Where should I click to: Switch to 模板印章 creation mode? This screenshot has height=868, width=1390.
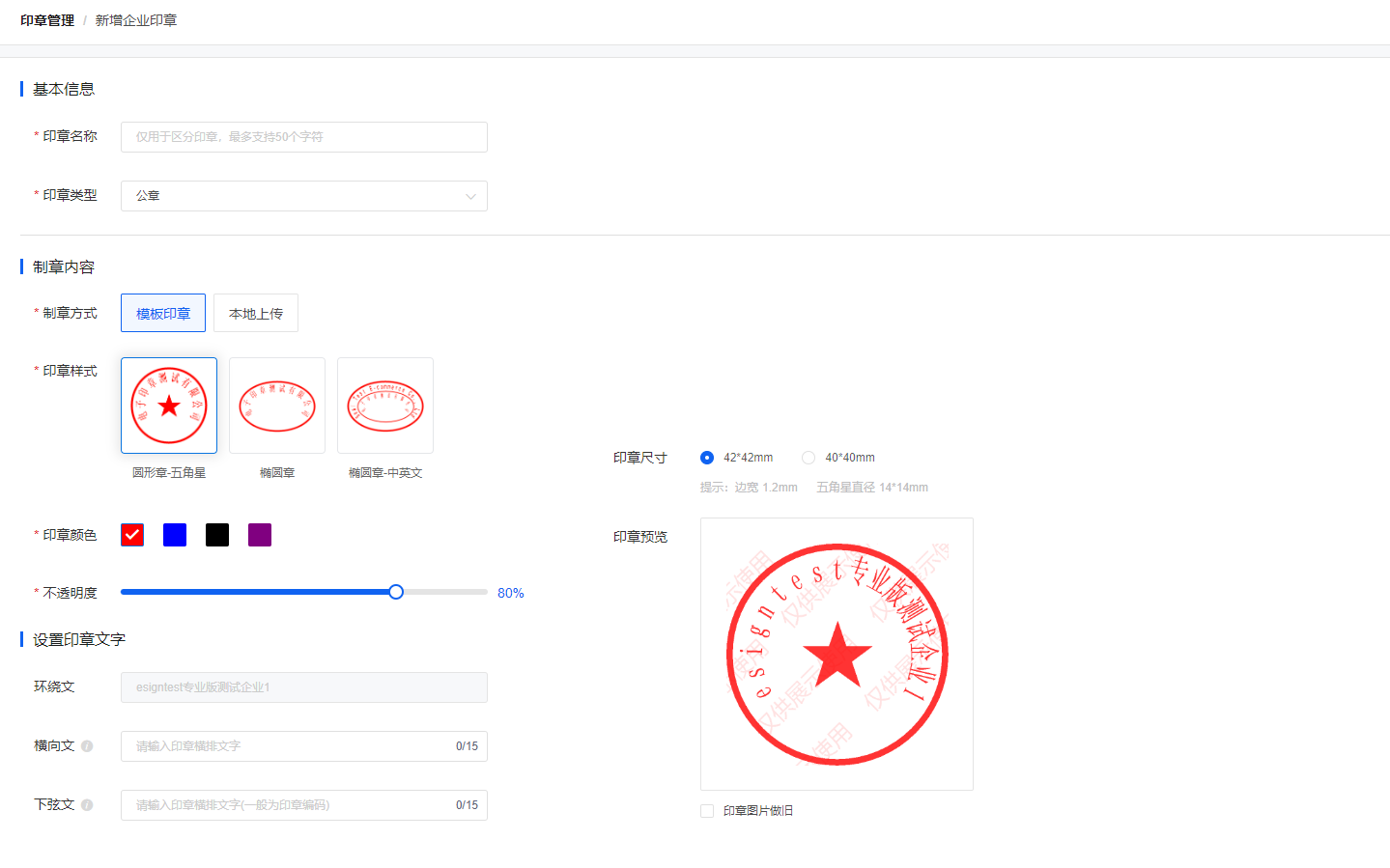[x=163, y=313]
